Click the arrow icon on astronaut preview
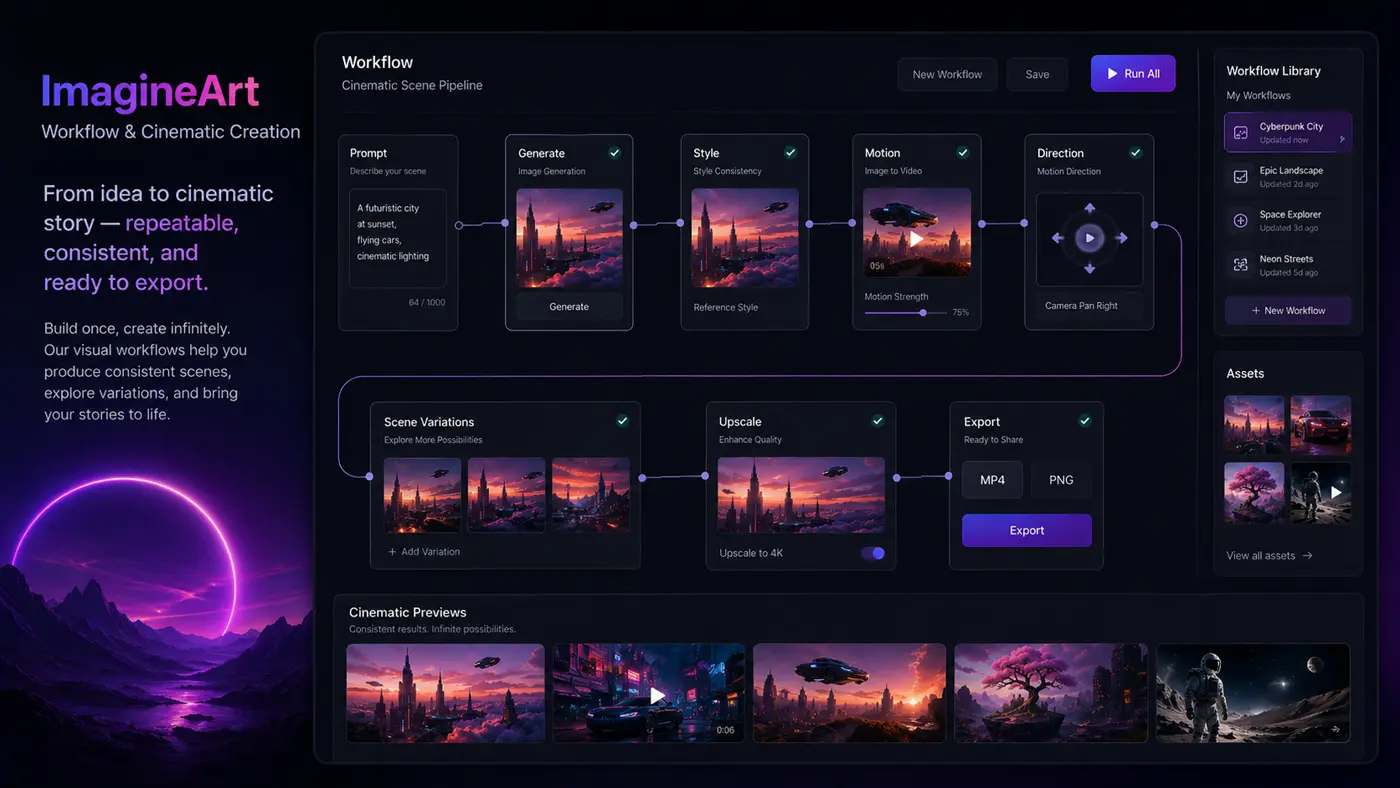Viewport: 1400px width, 788px height. point(1335,730)
